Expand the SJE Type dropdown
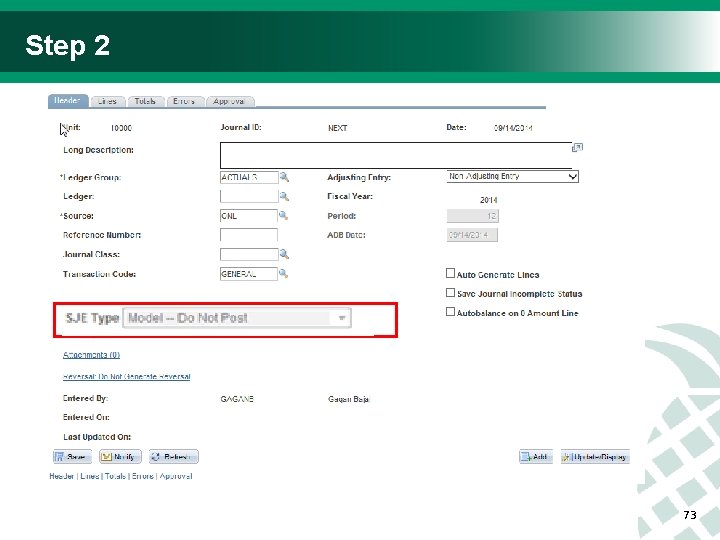Screen dimensions: 720x540 point(237,318)
